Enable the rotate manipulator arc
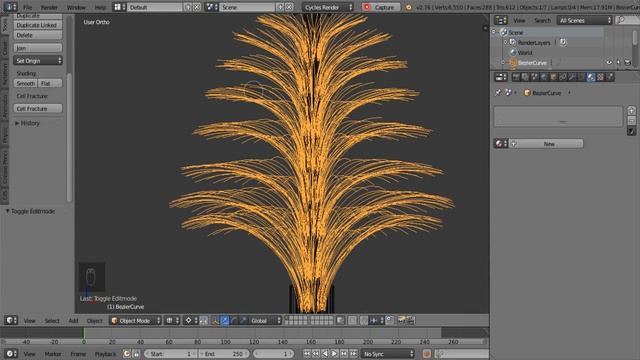640x360 pixels. (x=234, y=320)
